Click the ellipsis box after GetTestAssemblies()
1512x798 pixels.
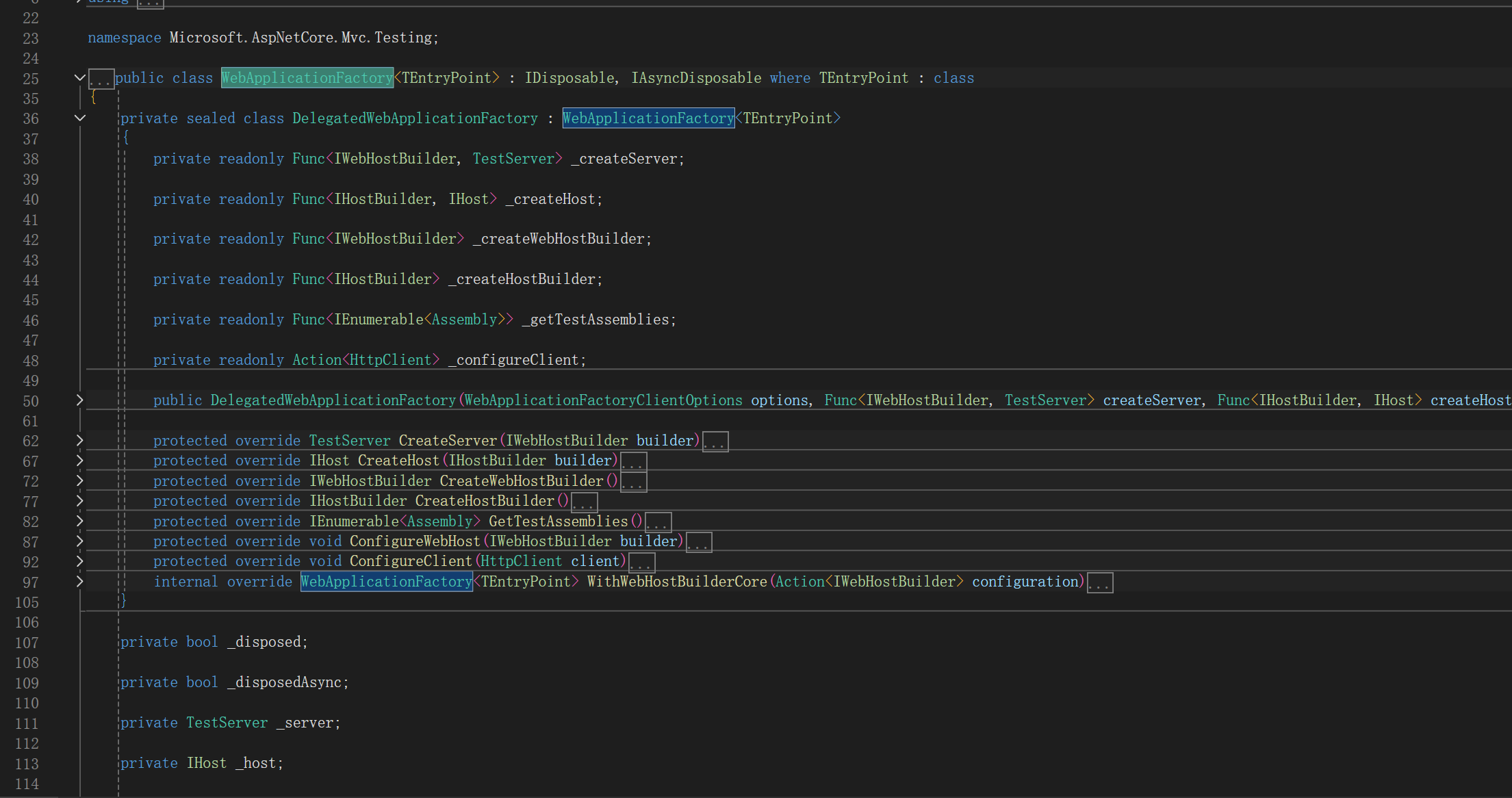point(658,522)
